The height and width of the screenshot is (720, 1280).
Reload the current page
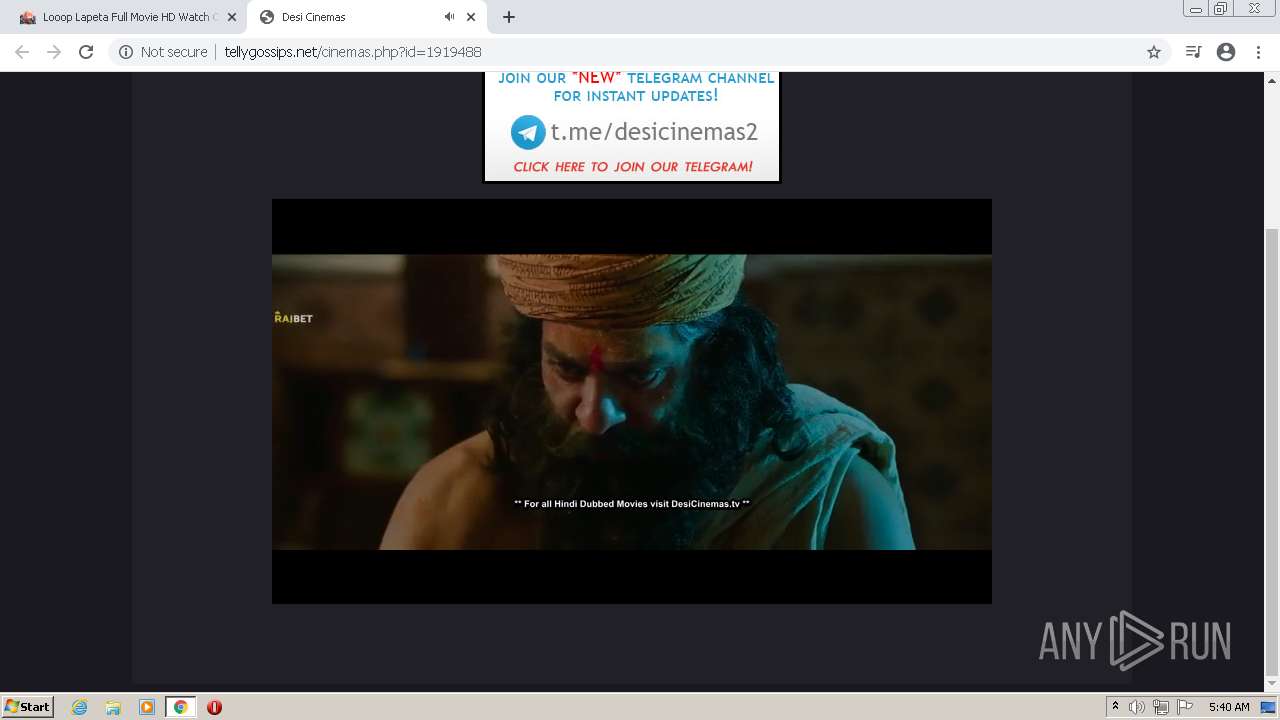point(86,52)
